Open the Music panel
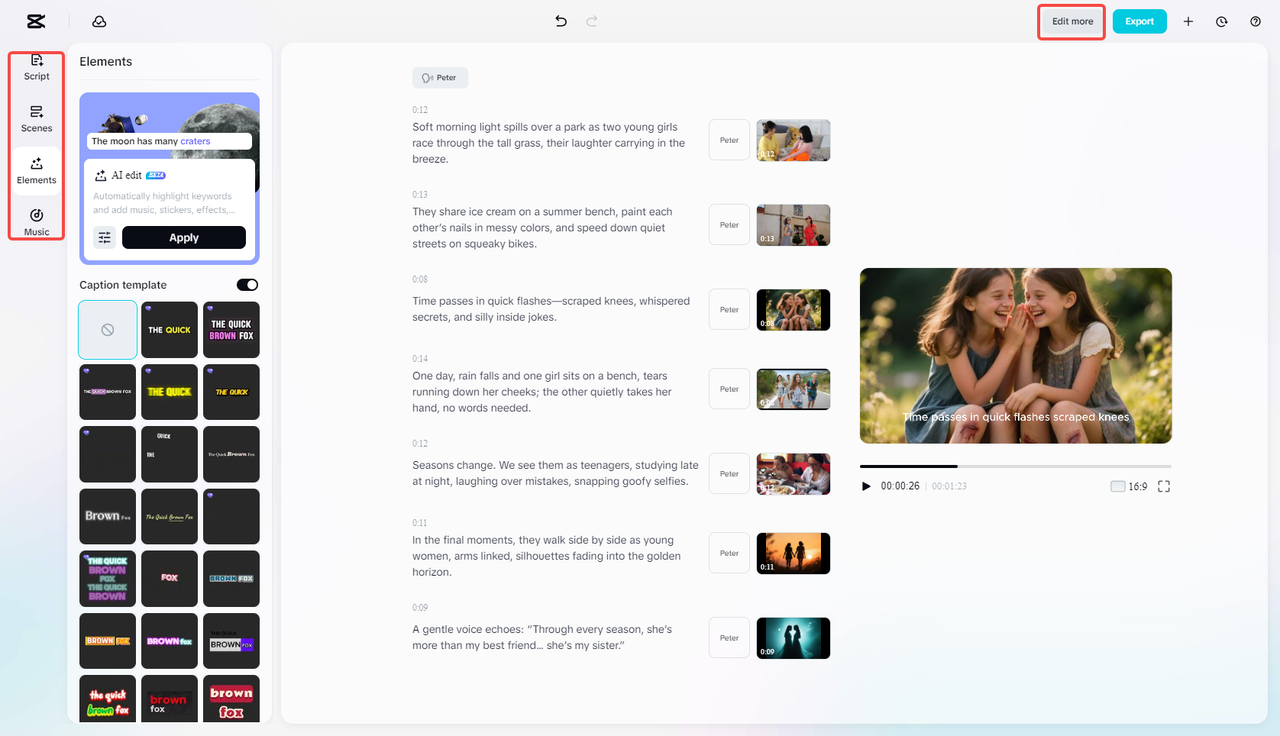1280x736 pixels. [x=36, y=222]
